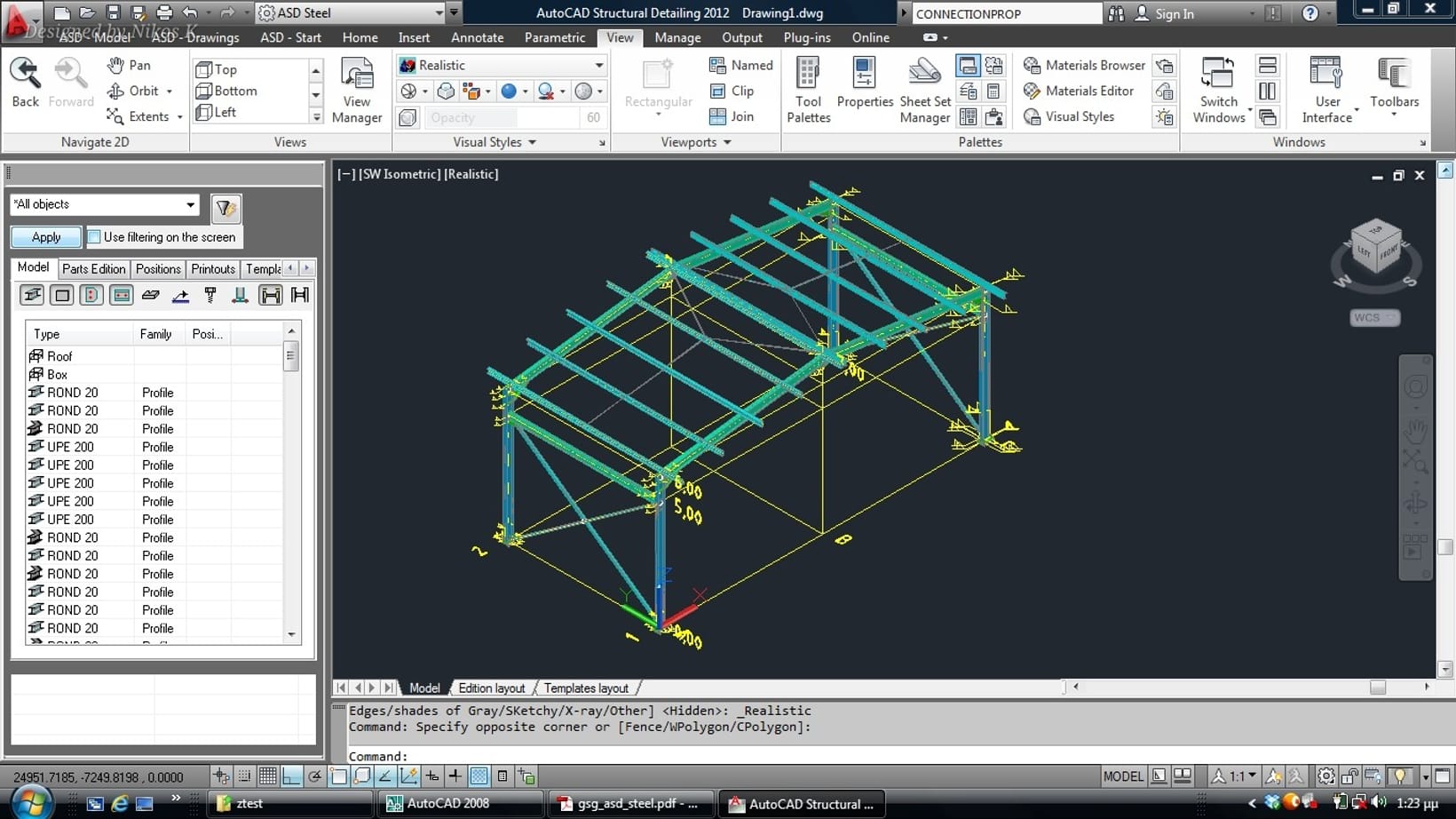Switch to the Parts Edition tab
The height and width of the screenshot is (819, 1456).
(94, 269)
